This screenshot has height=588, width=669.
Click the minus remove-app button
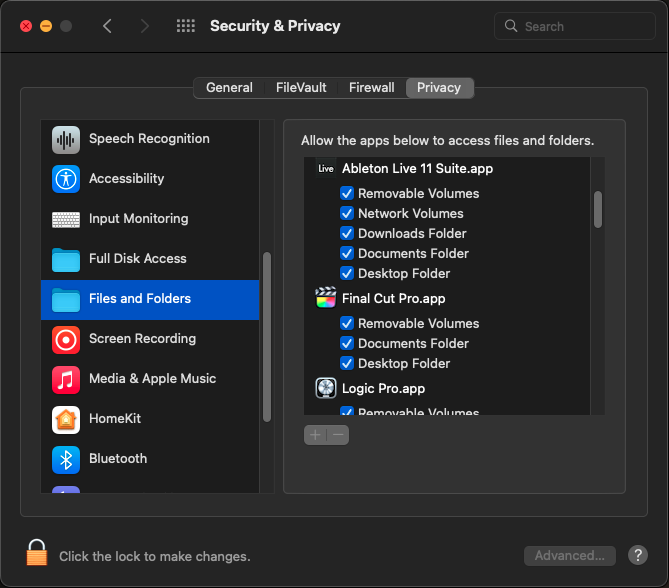(x=338, y=435)
